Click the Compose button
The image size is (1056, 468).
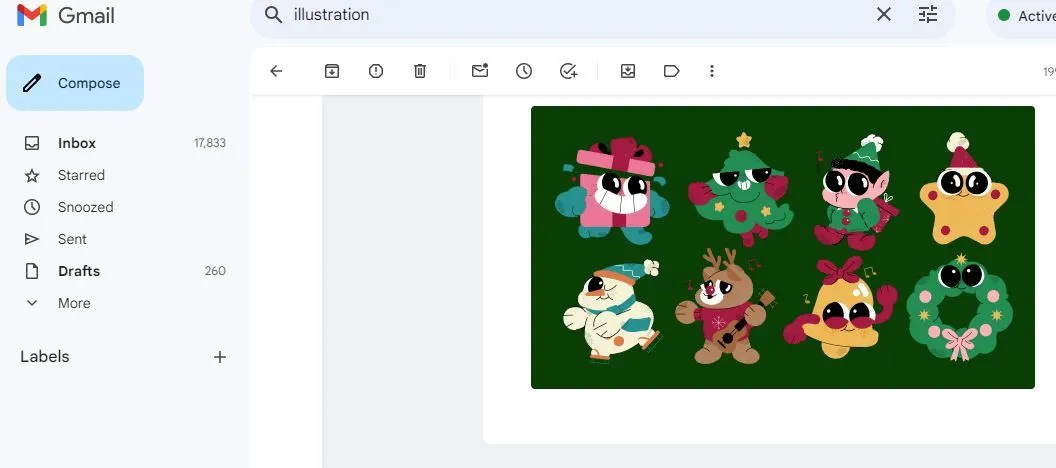[x=75, y=83]
